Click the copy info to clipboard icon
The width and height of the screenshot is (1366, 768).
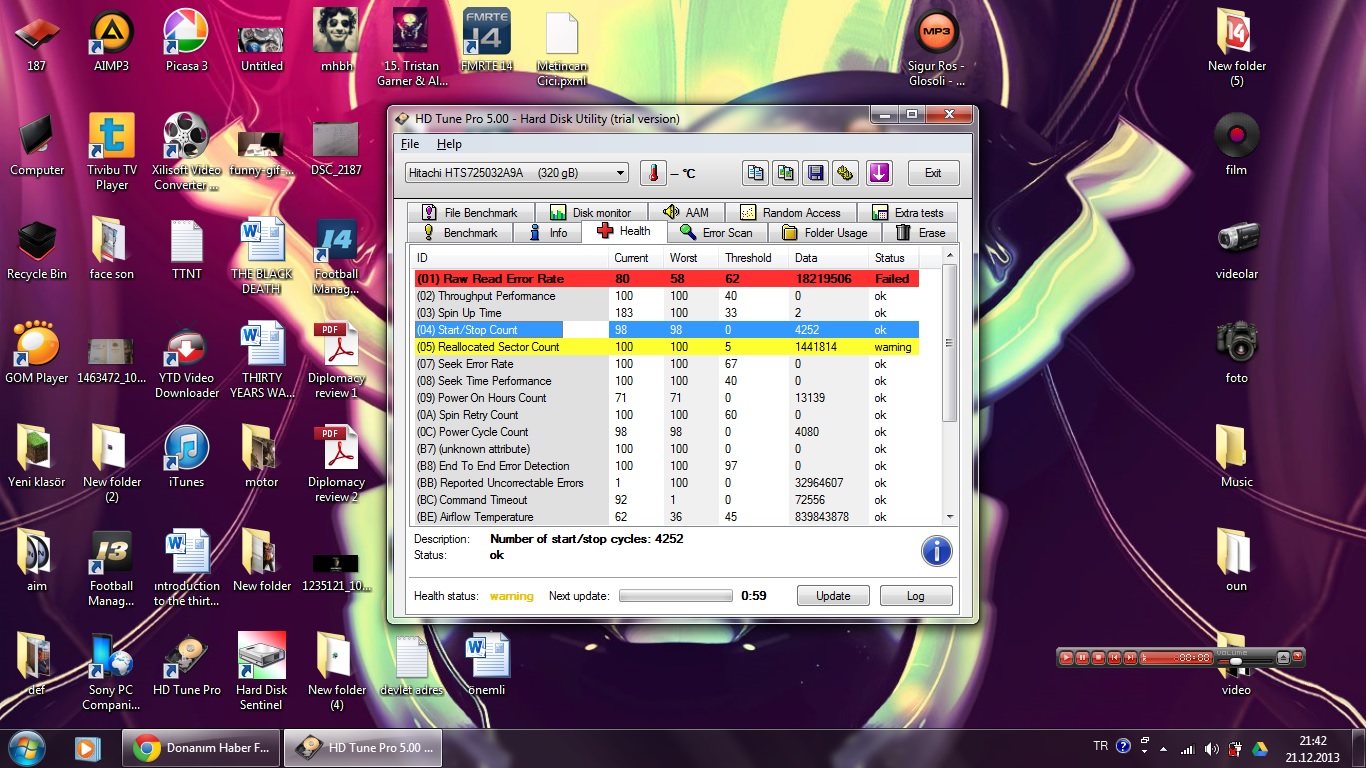[x=755, y=173]
